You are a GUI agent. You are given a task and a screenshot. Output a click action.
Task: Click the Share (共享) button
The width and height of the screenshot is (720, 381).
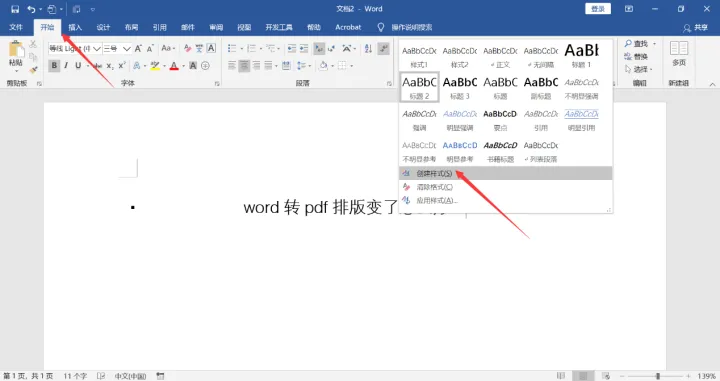click(695, 28)
